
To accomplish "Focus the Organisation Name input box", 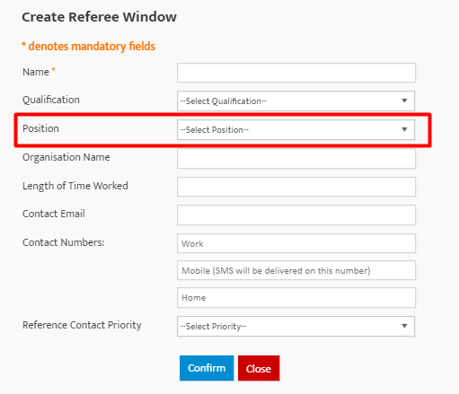I will [296, 158].
